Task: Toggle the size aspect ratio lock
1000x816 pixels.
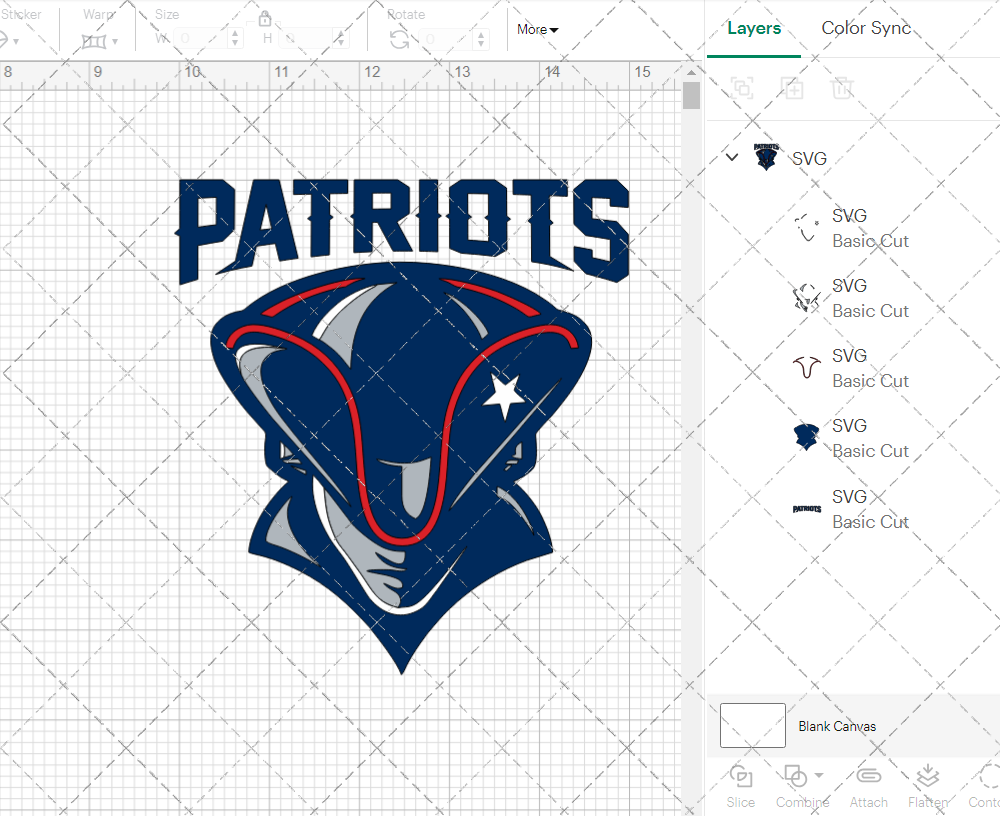Action: pyautogui.click(x=265, y=19)
